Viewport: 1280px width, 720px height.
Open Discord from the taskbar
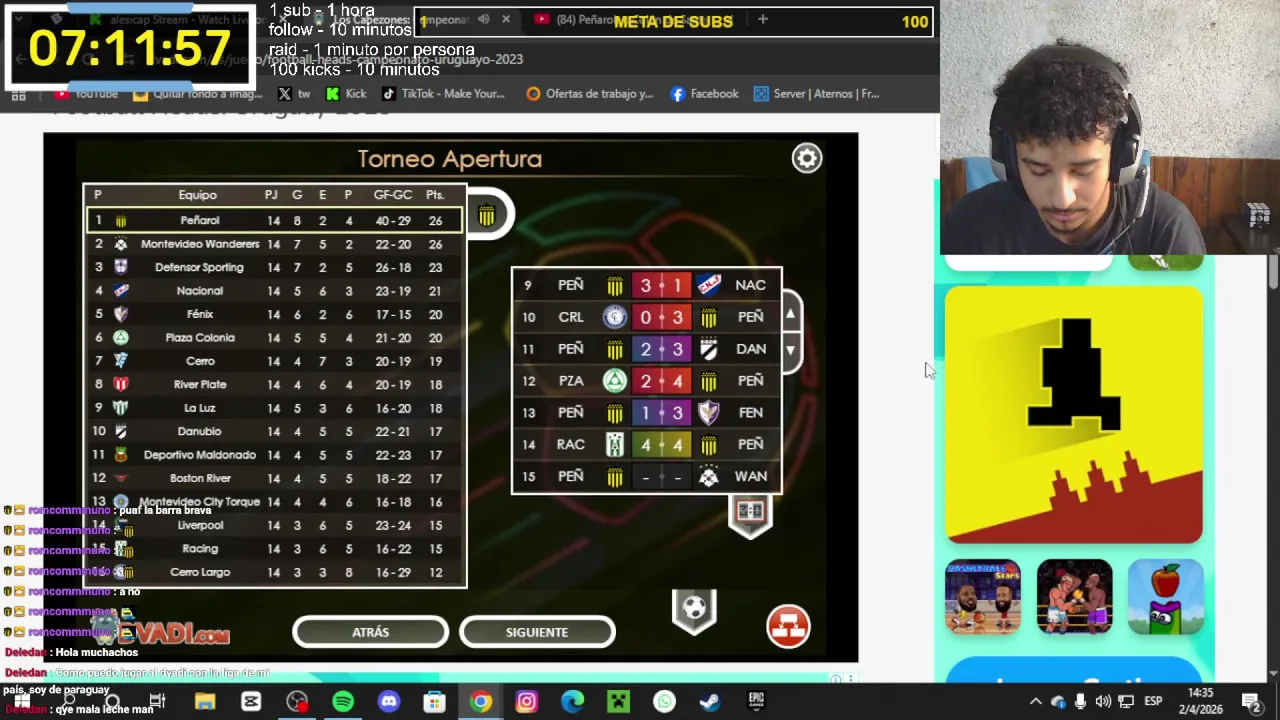[389, 702]
